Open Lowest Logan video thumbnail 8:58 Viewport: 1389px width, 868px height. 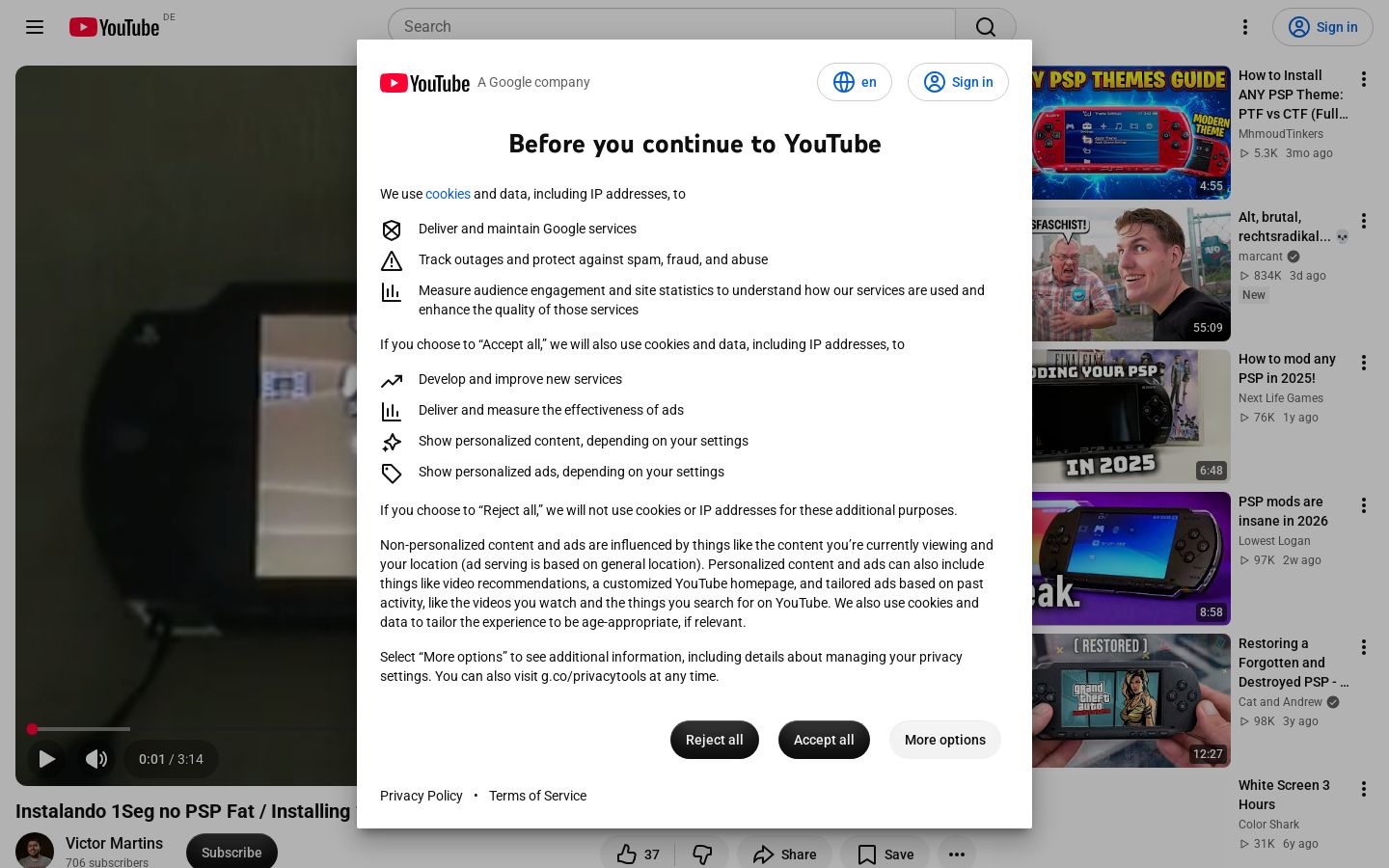pos(1131,558)
